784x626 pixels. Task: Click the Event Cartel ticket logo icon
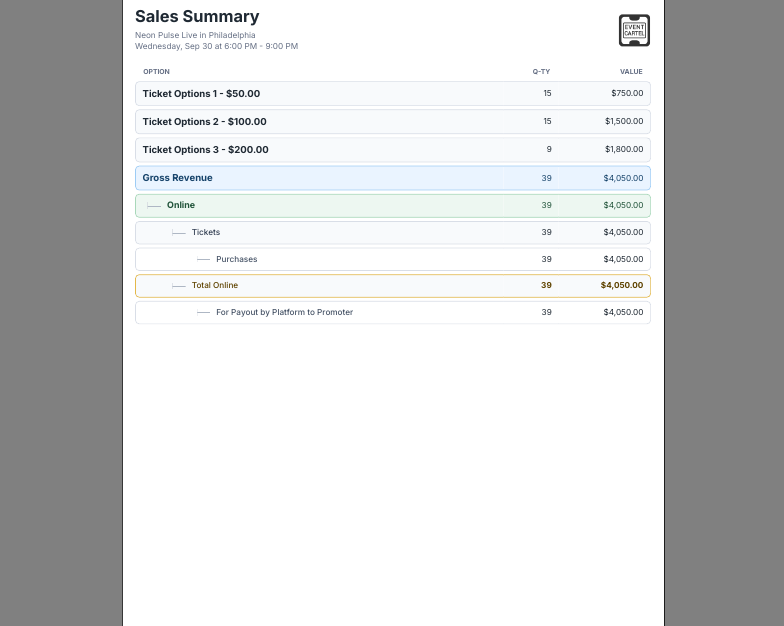pos(634,30)
